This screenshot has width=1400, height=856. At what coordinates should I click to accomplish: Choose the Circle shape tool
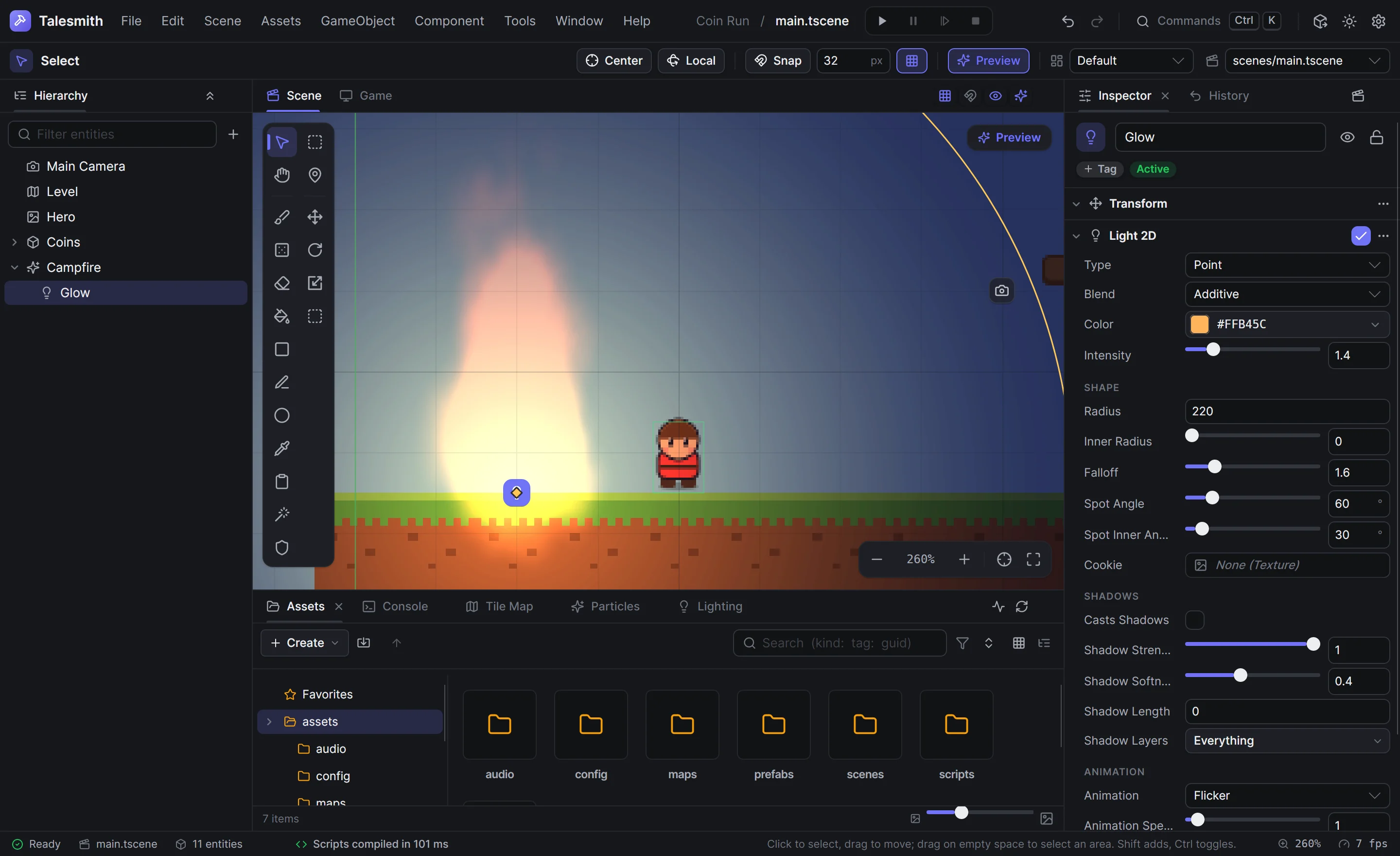coord(282,415)
